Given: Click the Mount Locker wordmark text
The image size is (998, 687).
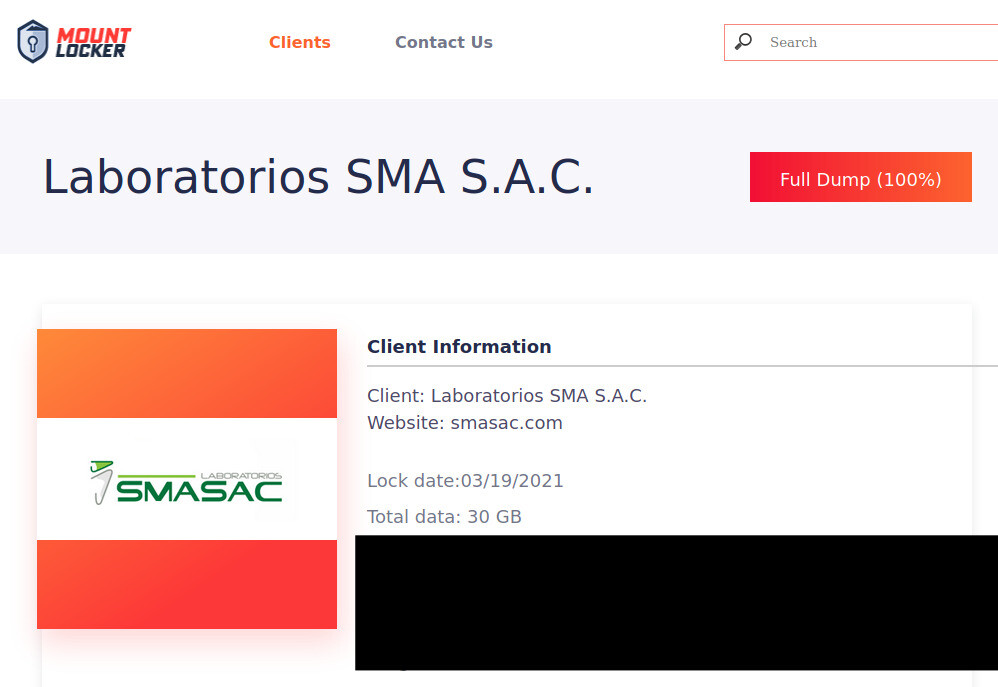Looking at the screenshot, I should pos(93,43).
